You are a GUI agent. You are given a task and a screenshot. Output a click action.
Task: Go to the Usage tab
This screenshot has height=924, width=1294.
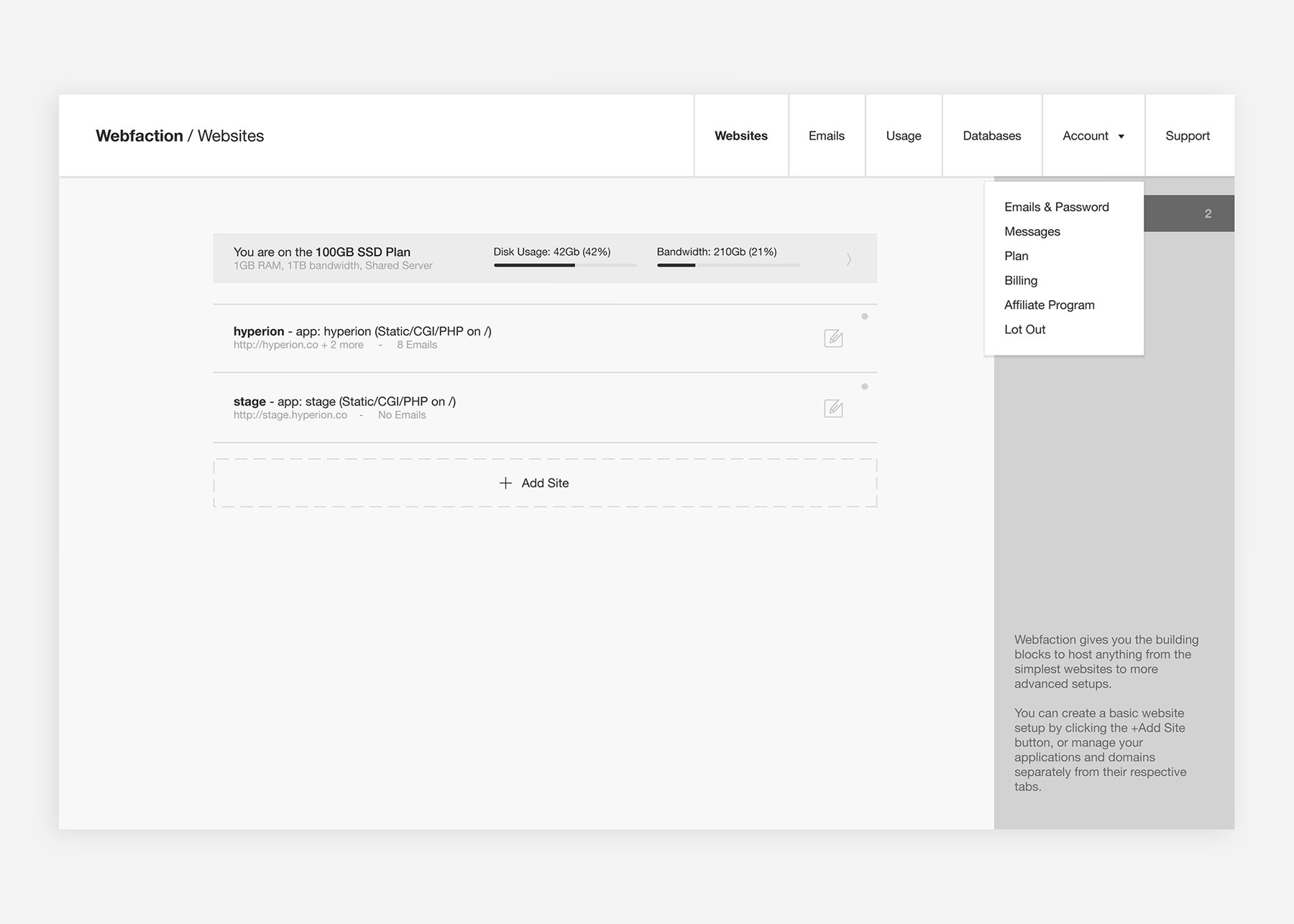click(x=904, y=136)
